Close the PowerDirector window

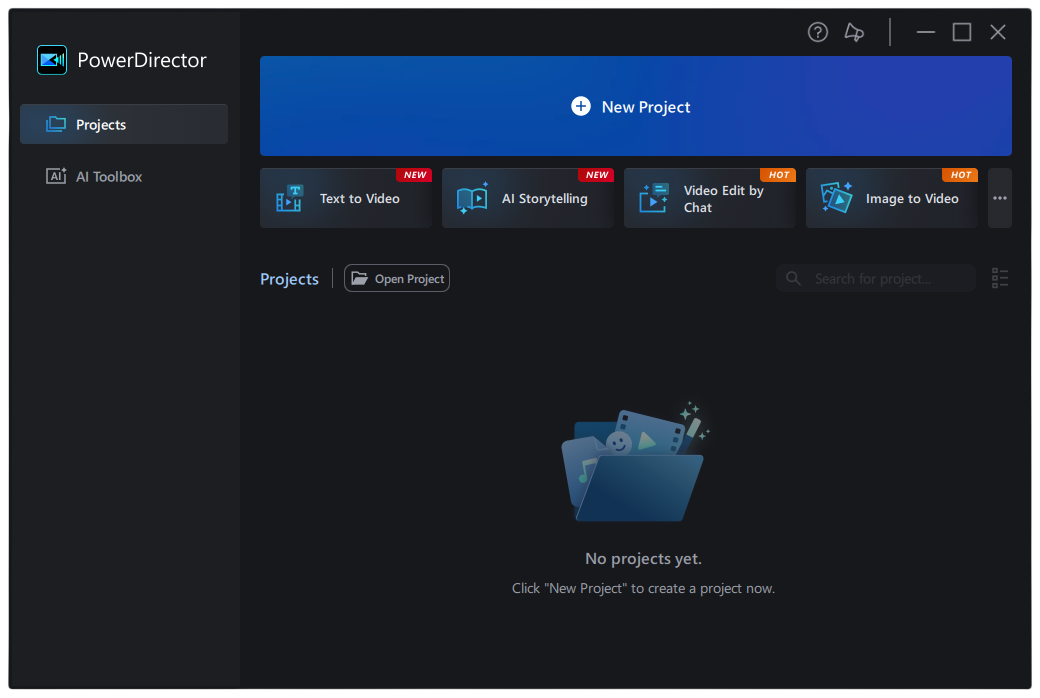pyautogui.click(x=998, y=32)
